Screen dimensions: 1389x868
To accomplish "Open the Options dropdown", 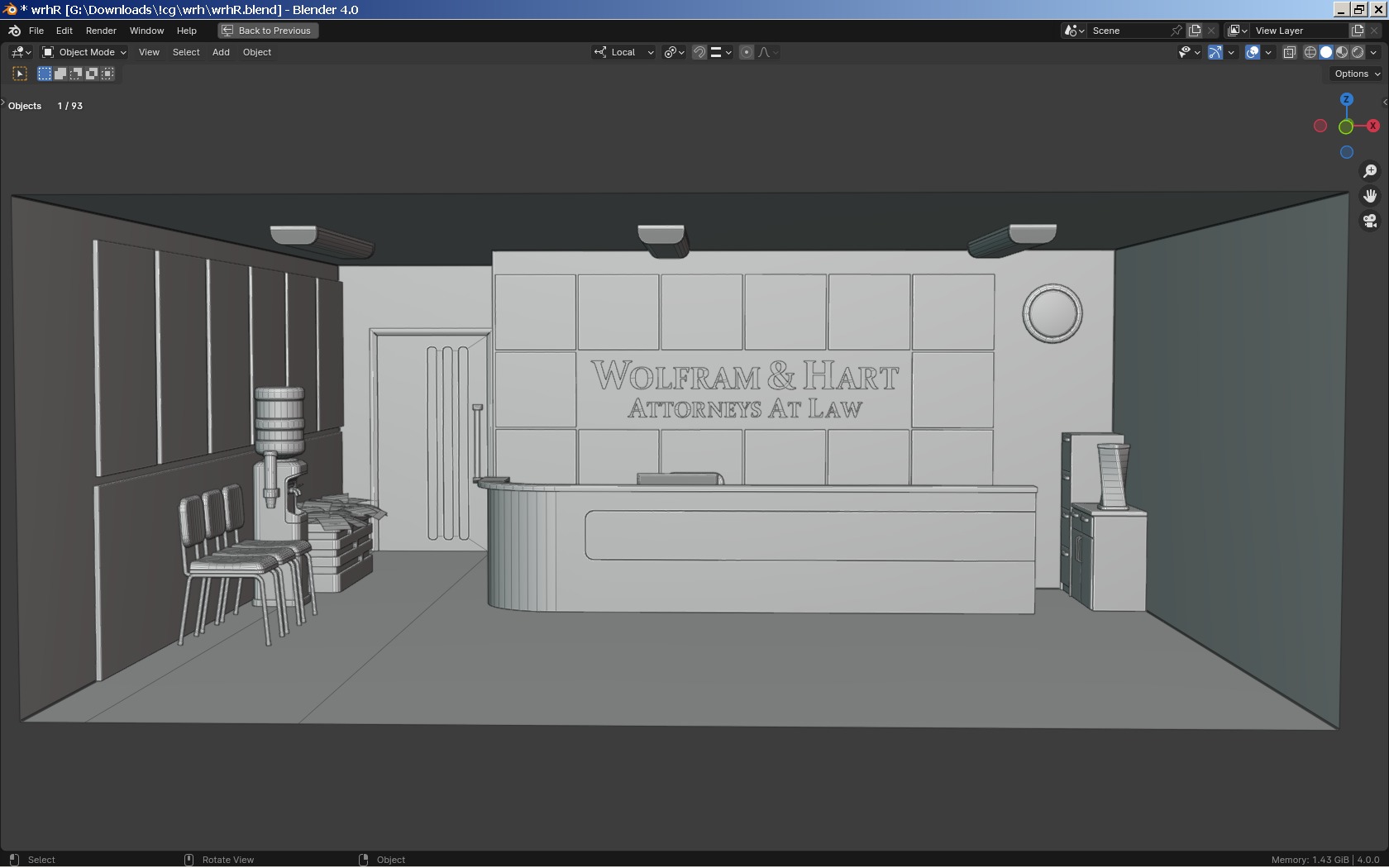I will click(1357, 74).
